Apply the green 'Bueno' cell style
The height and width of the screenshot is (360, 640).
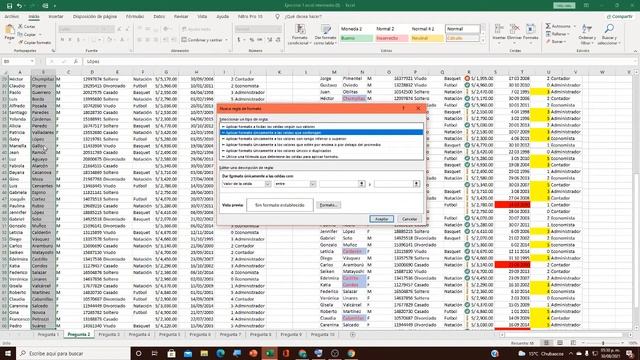coord(356,38)
